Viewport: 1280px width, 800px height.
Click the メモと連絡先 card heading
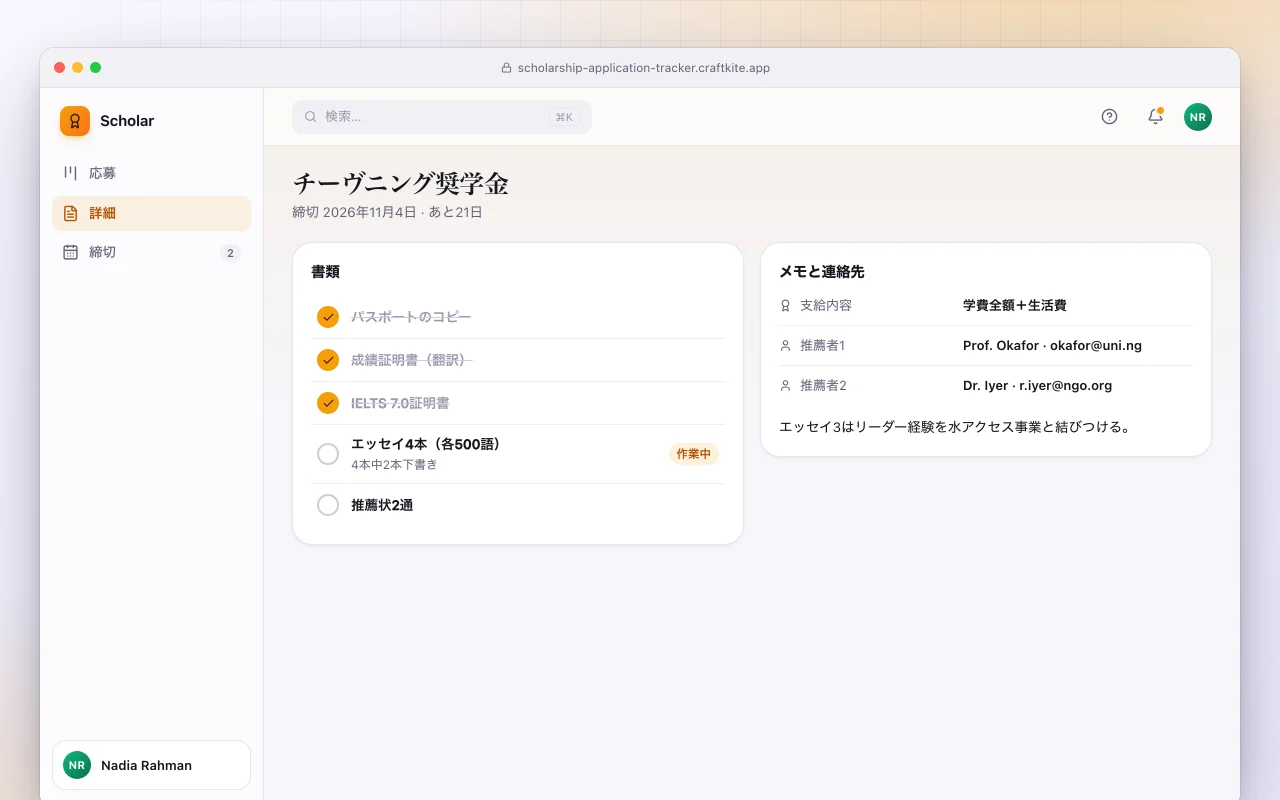coord(822,271)
